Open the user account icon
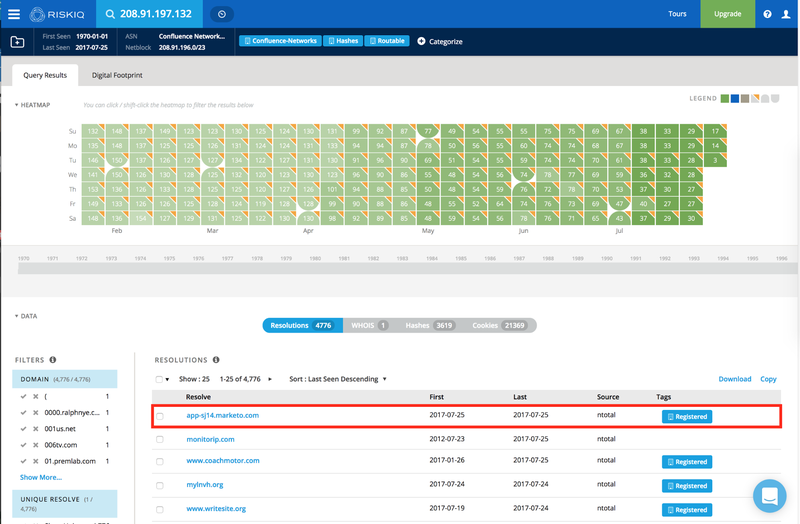The image size is (800, 524). click(786, 14)
